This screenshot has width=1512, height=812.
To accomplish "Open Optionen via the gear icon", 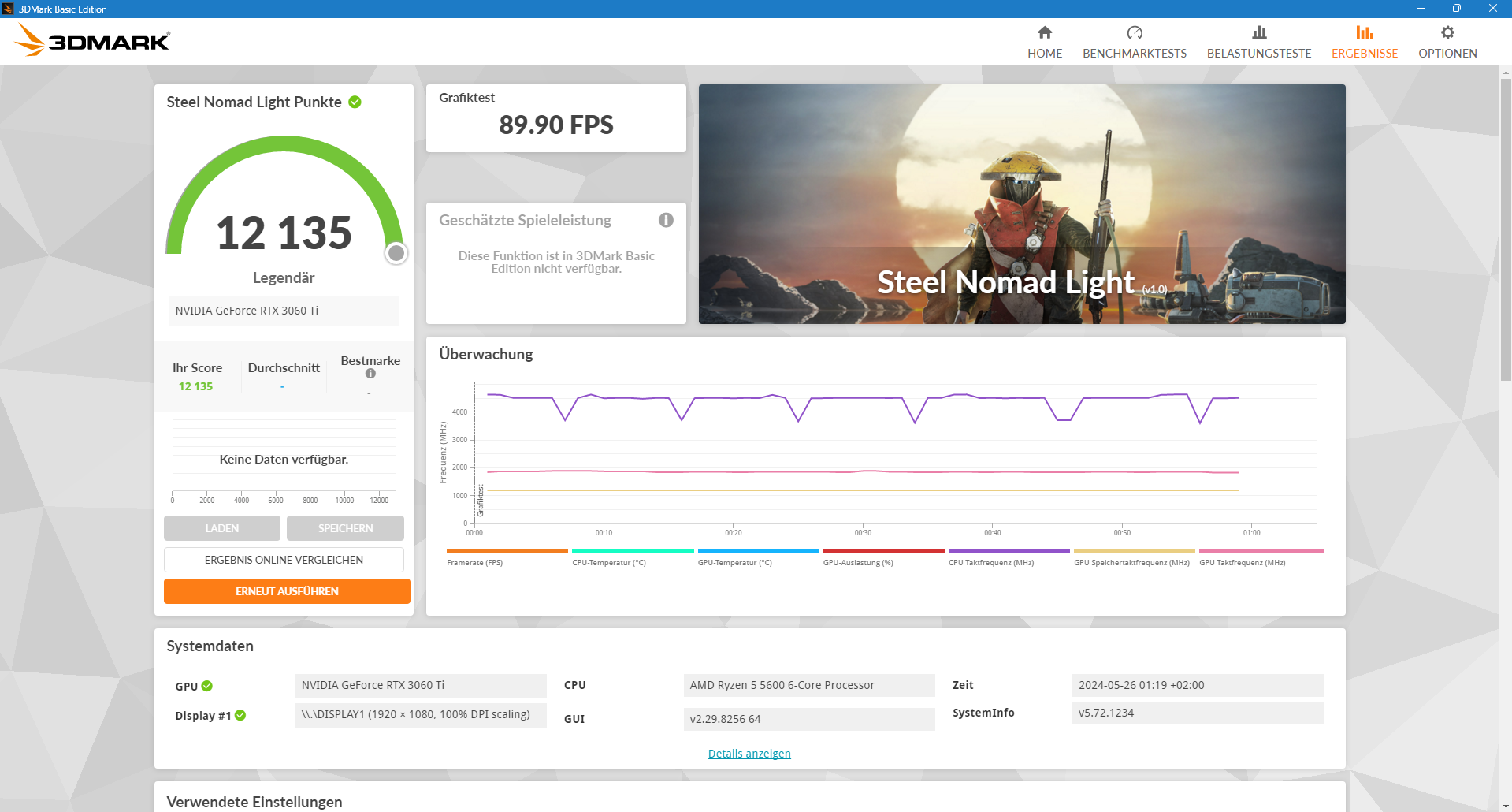I will point(1447,33).
